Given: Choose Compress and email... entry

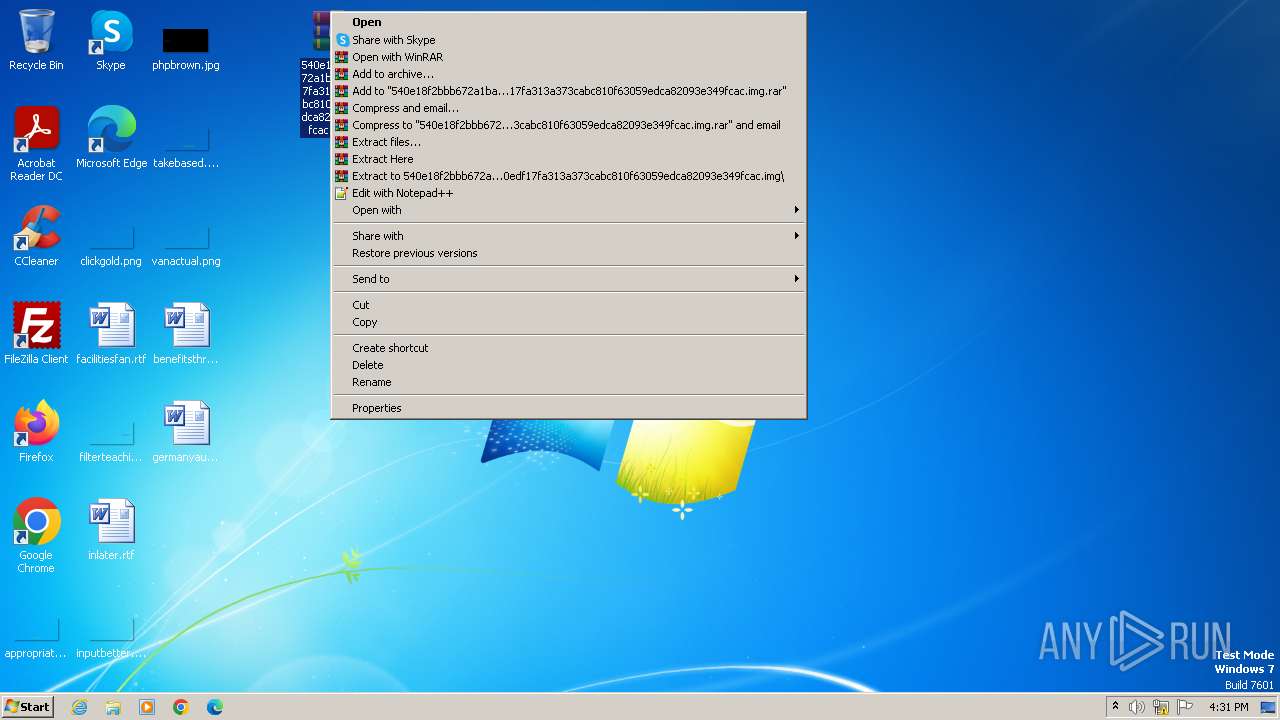Looking at the screenshot, I should [x=569, y=108].
